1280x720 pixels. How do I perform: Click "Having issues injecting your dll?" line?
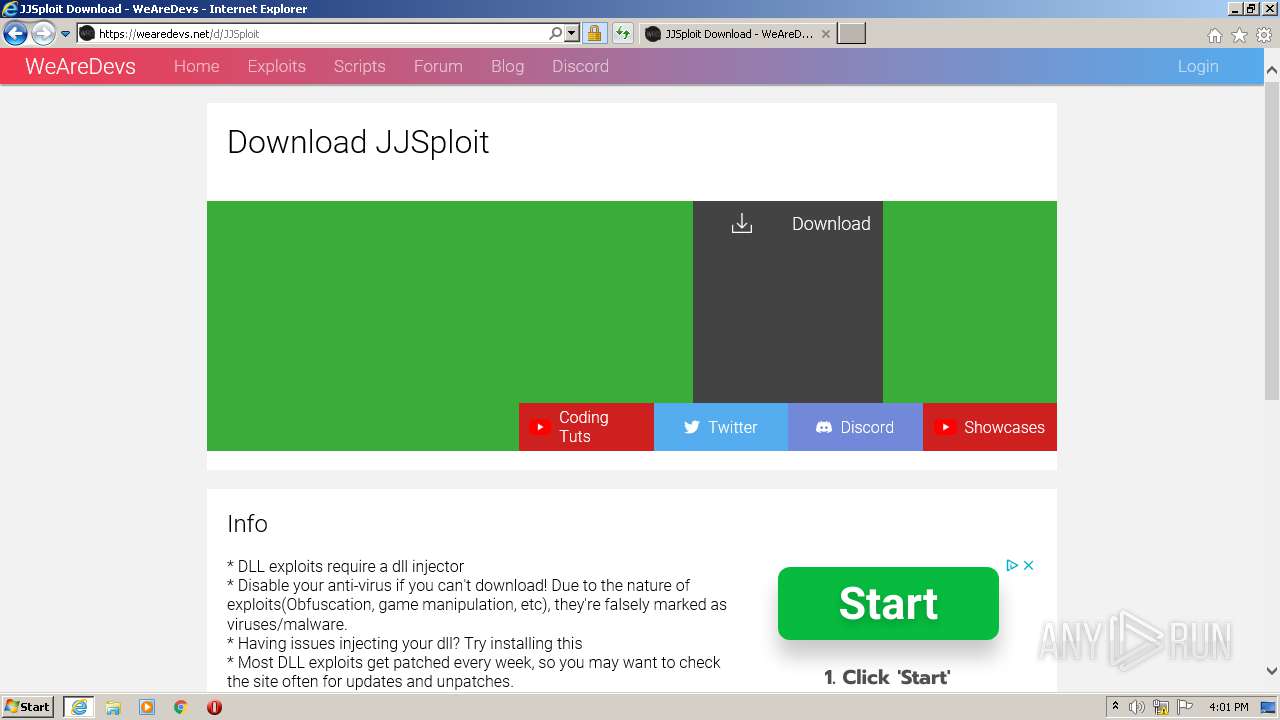coord(405,643)
